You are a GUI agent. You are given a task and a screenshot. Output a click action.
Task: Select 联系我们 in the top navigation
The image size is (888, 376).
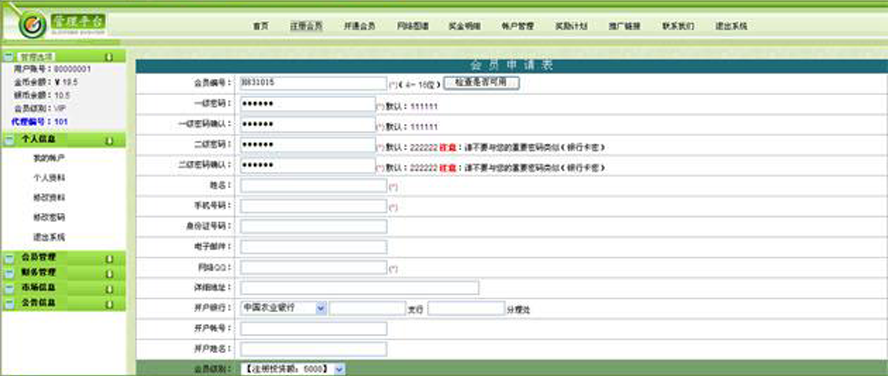point(678,26)
